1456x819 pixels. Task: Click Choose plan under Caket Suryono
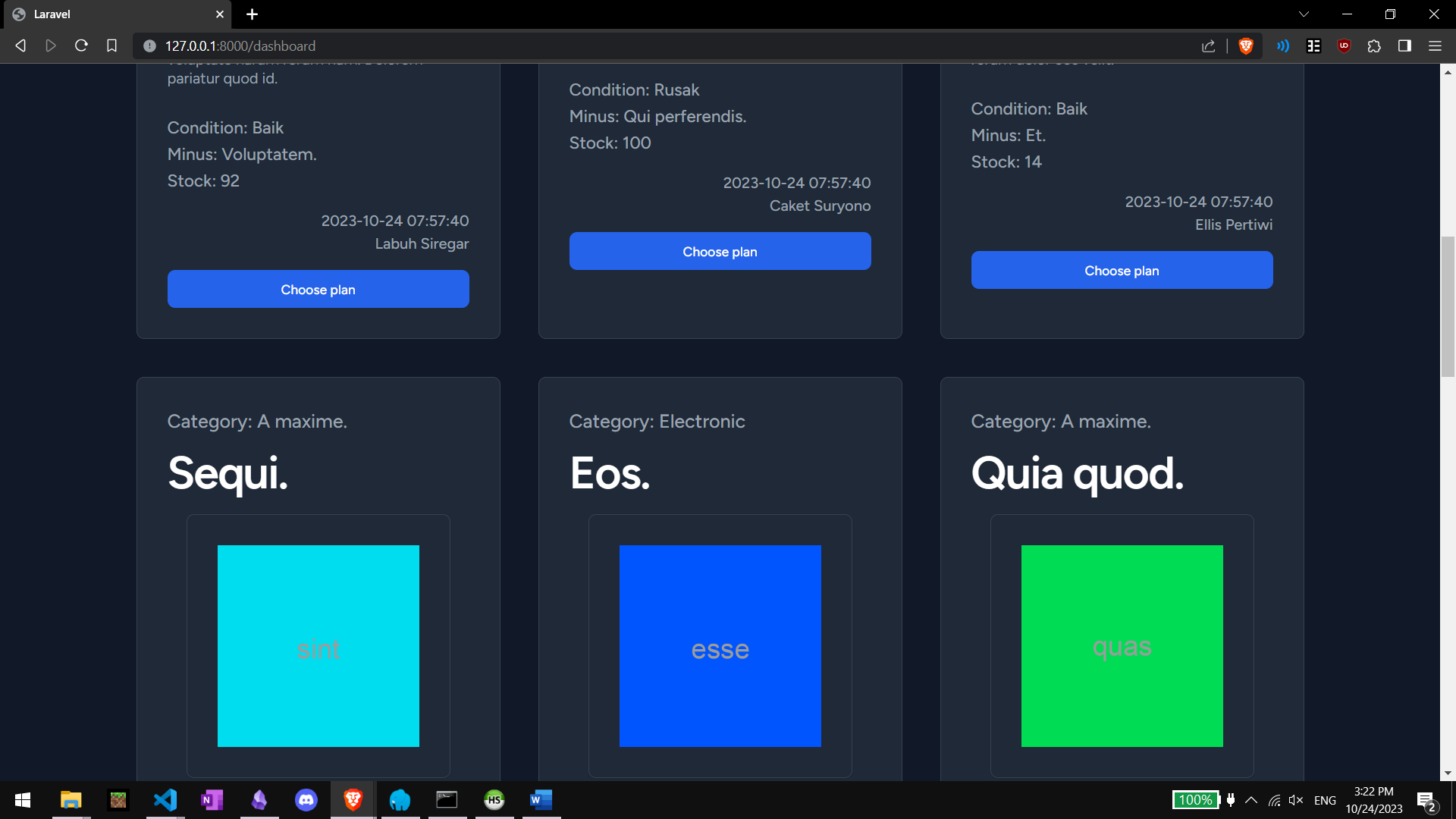720,251
